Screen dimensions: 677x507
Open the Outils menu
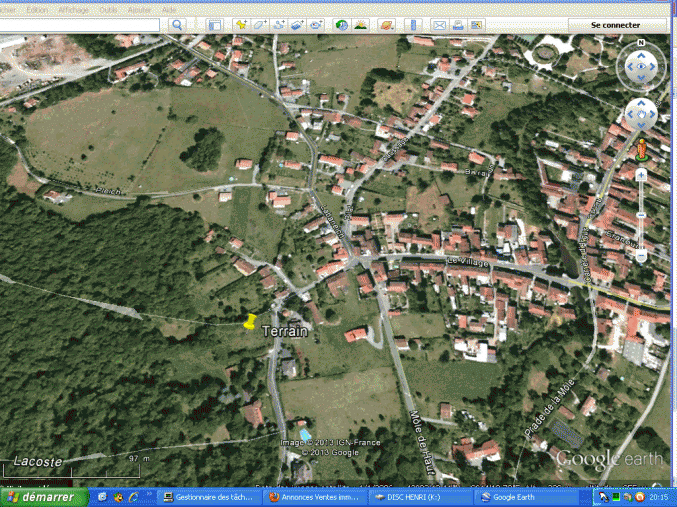pyautogui.click(x=107, y=9)
